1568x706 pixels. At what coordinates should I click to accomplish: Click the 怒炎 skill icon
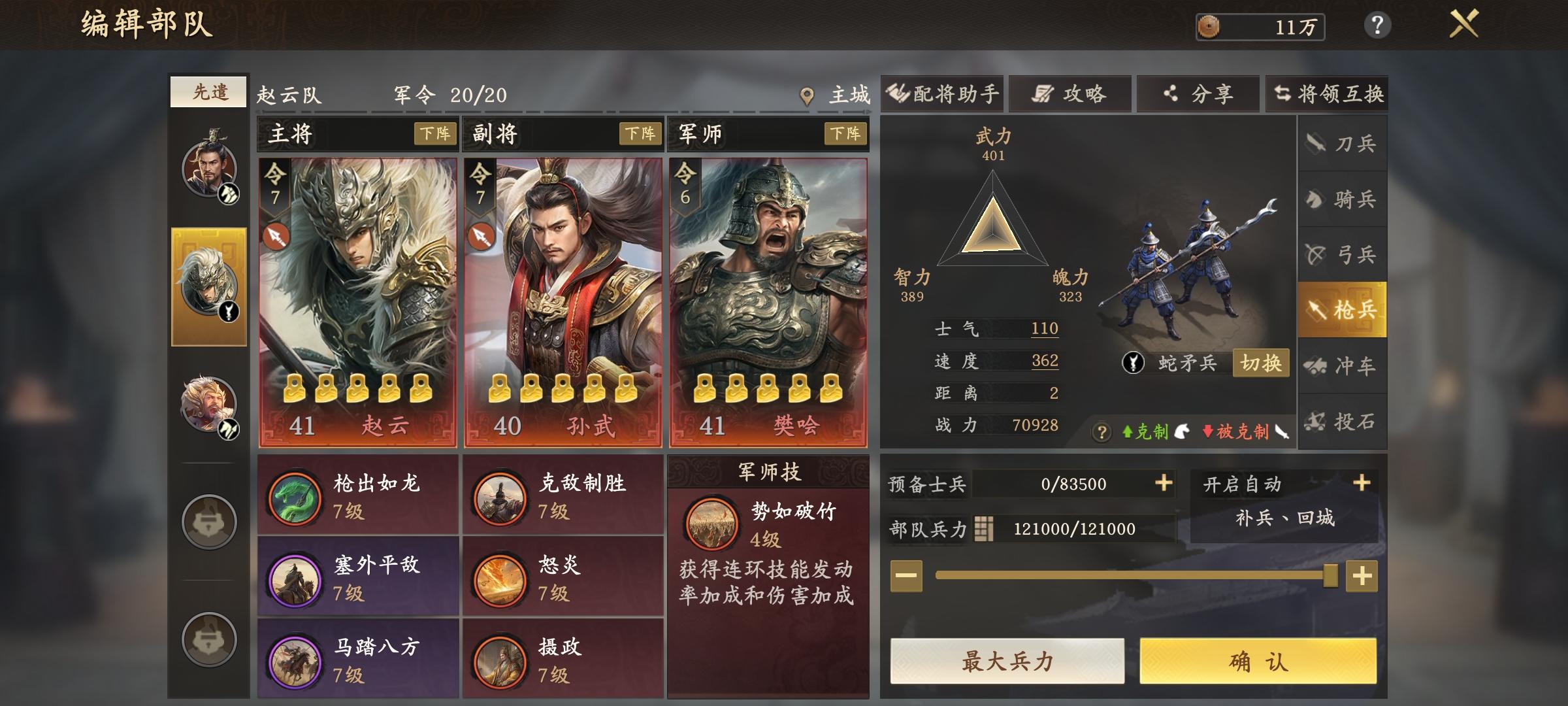(x=500, y=580)
